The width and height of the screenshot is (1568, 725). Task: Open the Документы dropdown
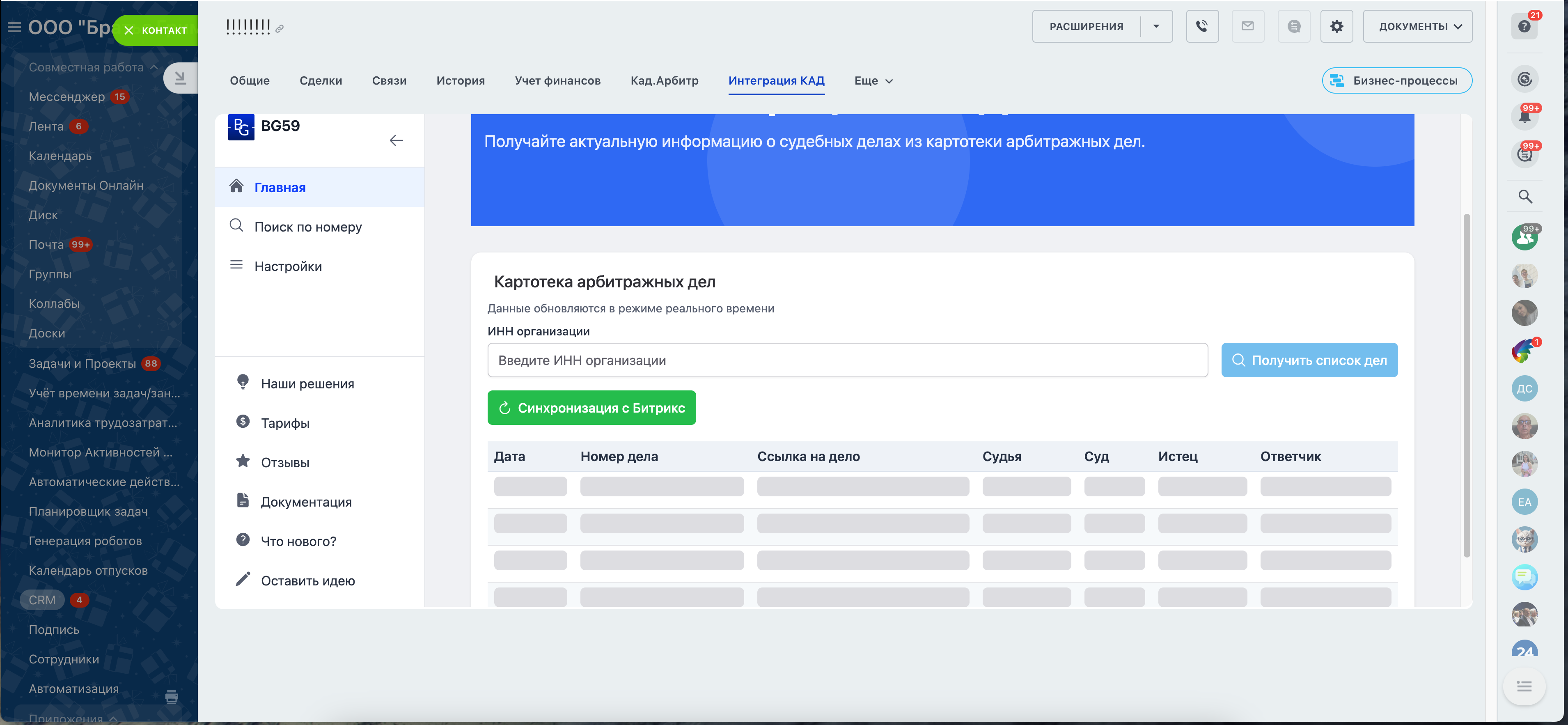pyautogui.click(x=1417, y=26)
